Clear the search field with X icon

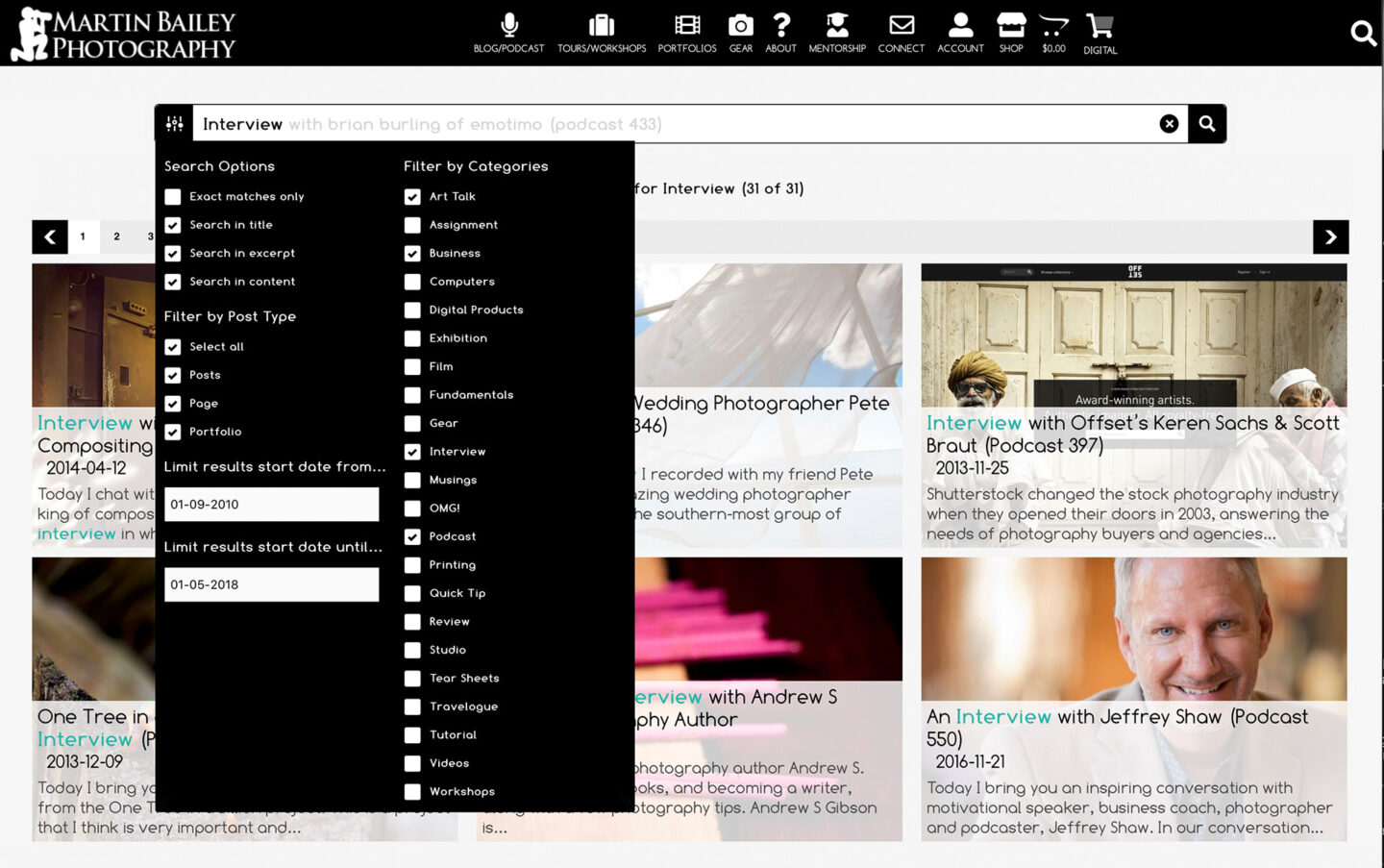pyautogui.click(x=1169, y=124)
